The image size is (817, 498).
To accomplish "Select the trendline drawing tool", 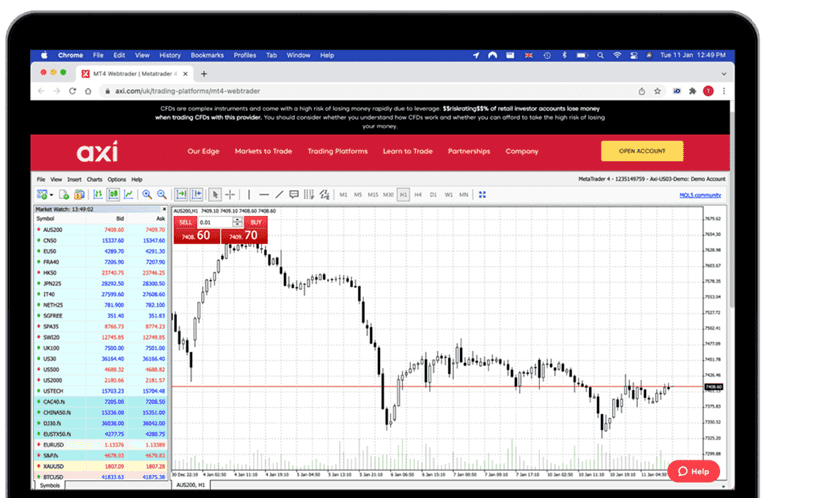I will 279,194.
